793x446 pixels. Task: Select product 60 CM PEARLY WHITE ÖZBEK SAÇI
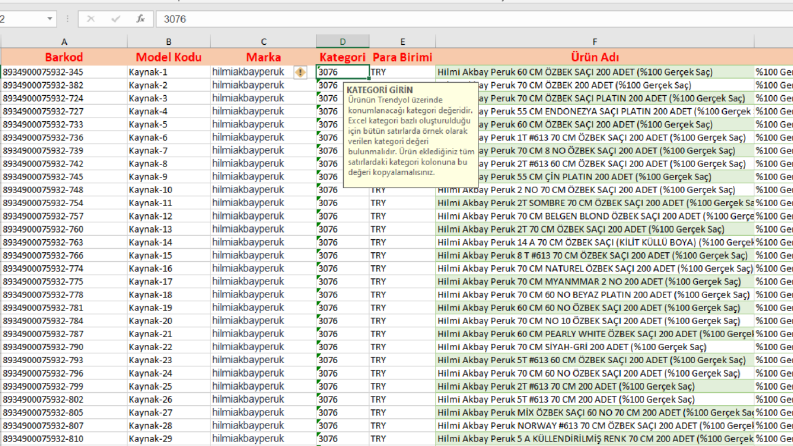[x=594, y=334]
